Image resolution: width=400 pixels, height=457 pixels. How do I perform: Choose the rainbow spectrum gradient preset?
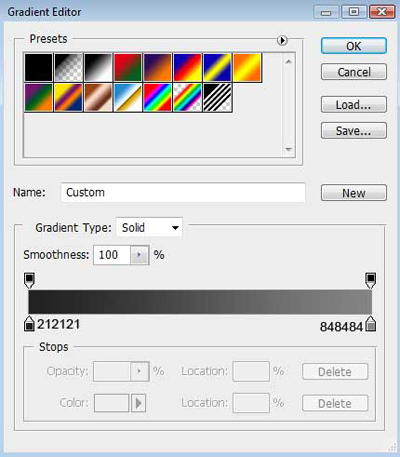(x=157, y=97)
